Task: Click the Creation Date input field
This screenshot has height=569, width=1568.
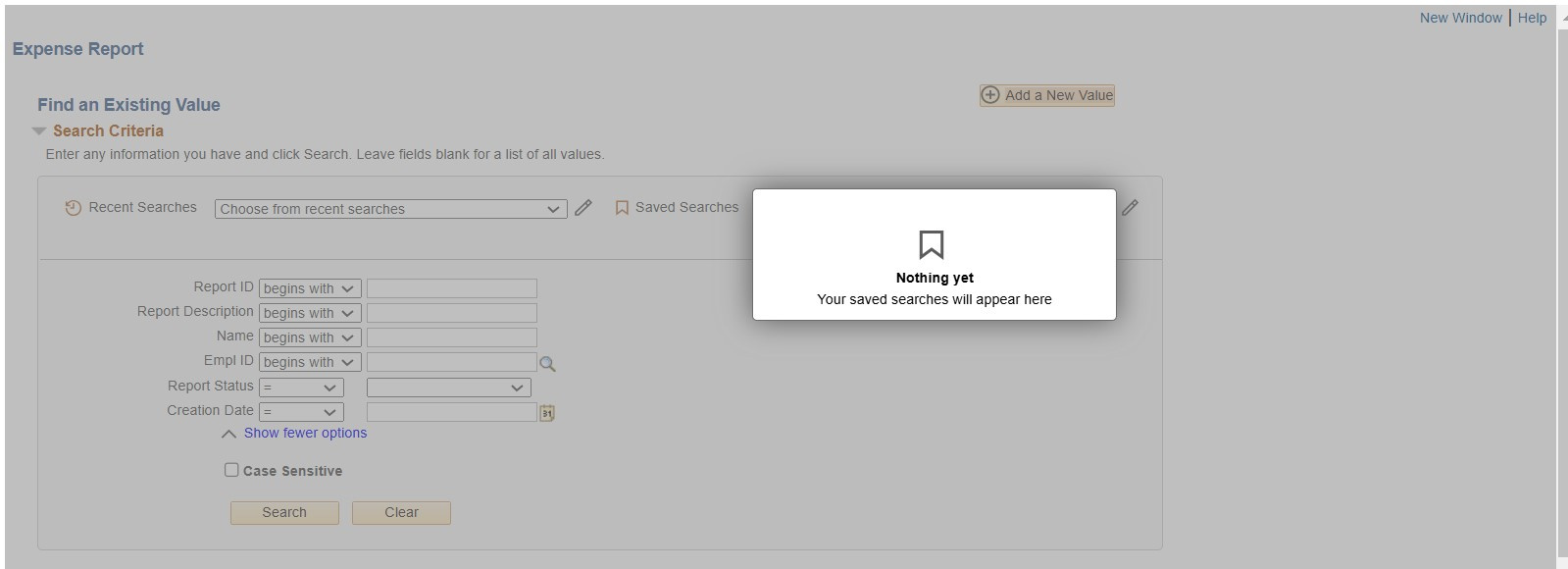Action: point(451,412)
